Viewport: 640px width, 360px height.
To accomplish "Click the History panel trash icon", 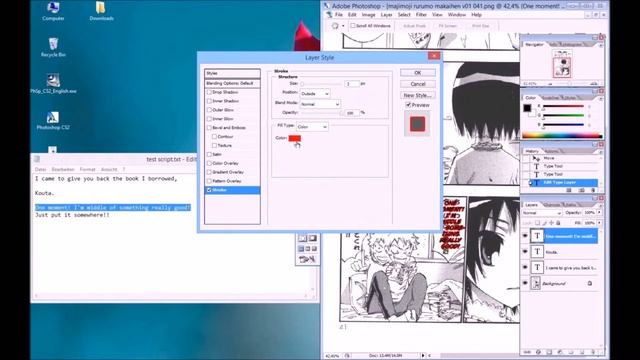I will [x=593, y=191].
